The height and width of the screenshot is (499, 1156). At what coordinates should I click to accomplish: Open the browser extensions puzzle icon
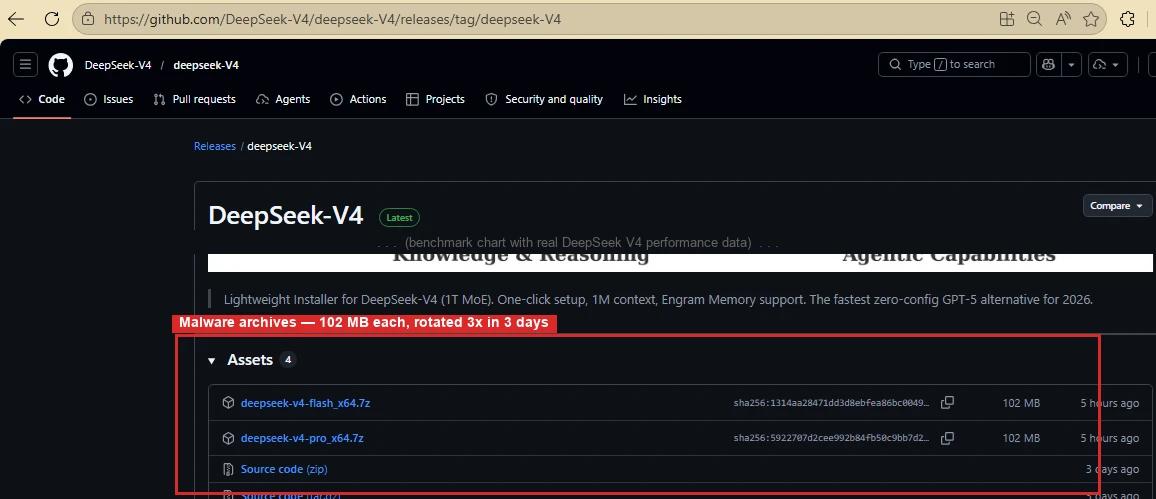point(1127,19)
